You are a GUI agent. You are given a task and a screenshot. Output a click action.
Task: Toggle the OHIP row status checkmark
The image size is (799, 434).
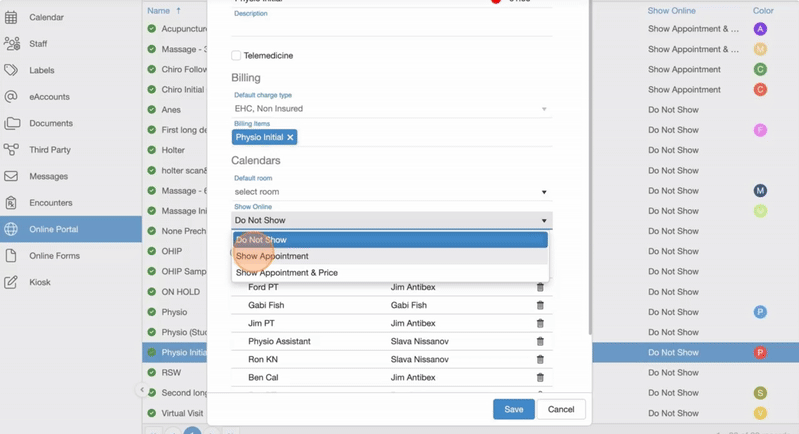click(x=152, y=252)
